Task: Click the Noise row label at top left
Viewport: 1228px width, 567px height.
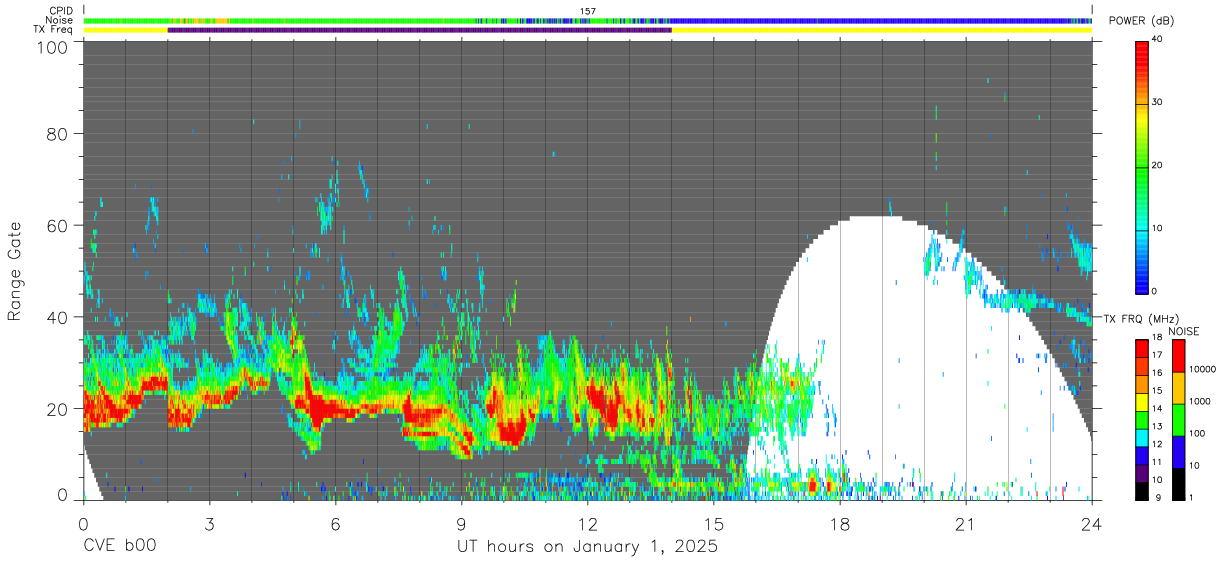Action: tap(58, 20)
